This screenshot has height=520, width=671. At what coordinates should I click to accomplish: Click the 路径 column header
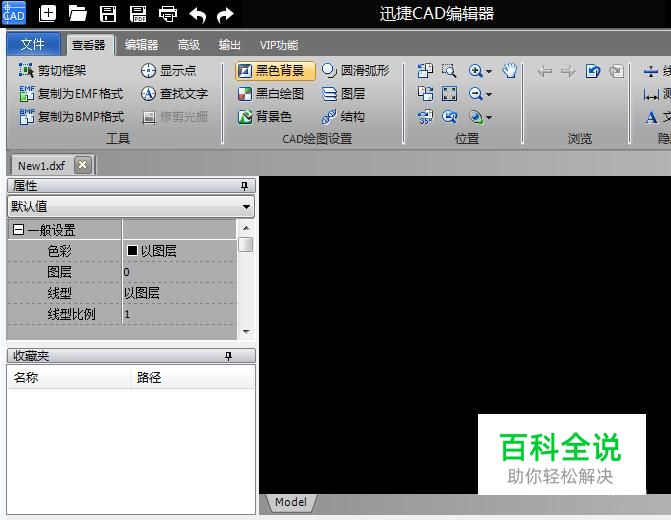[192, 377]
